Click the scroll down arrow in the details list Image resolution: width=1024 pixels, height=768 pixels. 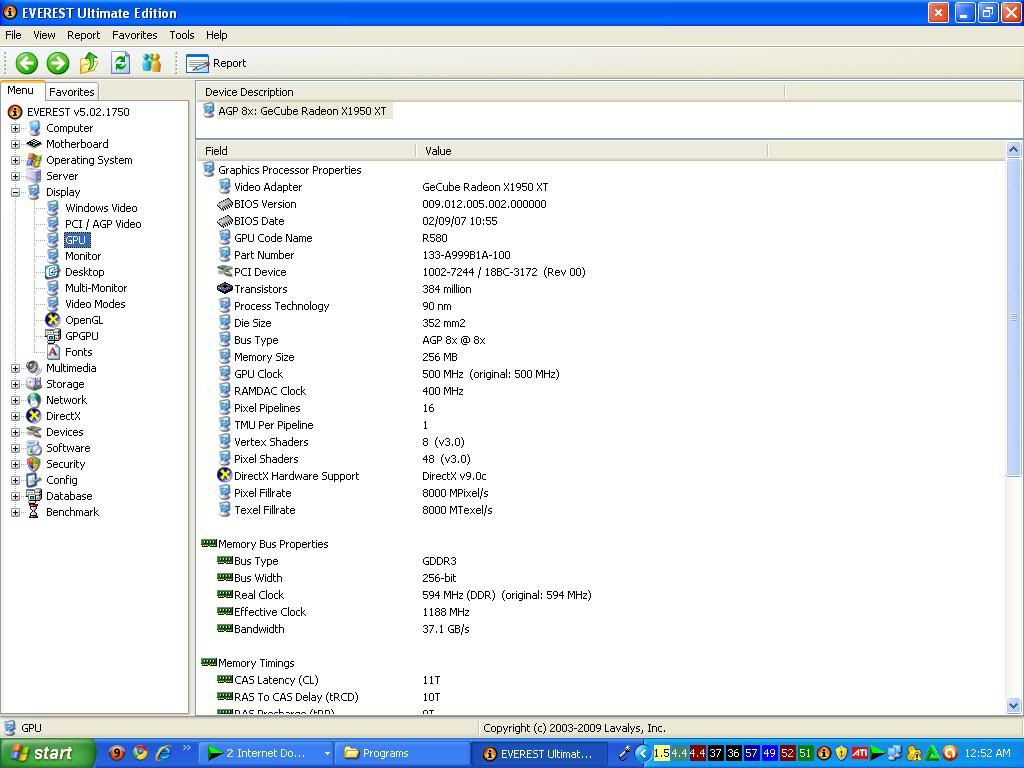1014,706
